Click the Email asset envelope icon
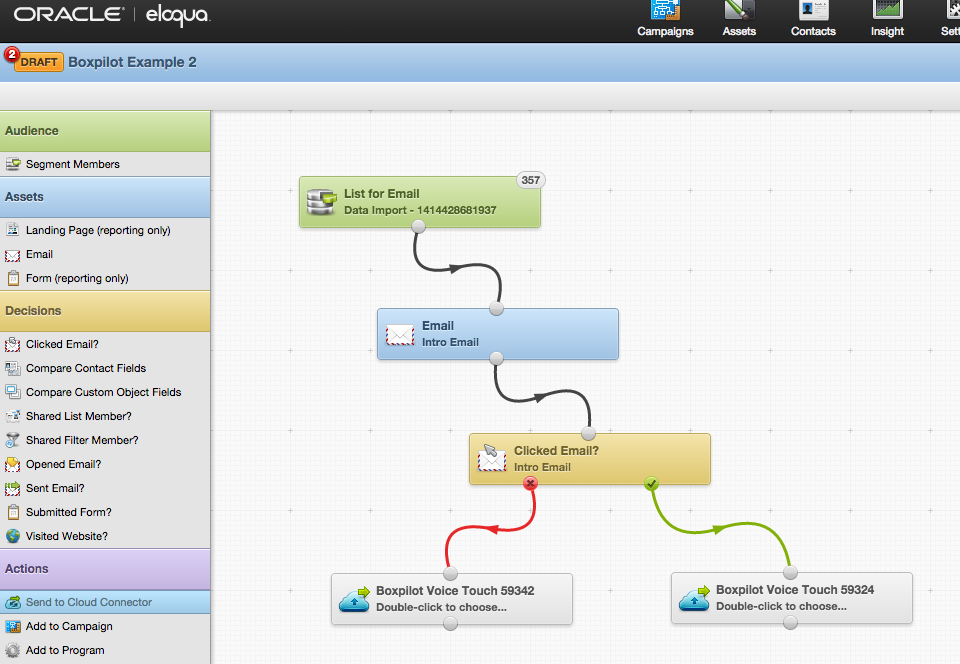 point(13,255)
